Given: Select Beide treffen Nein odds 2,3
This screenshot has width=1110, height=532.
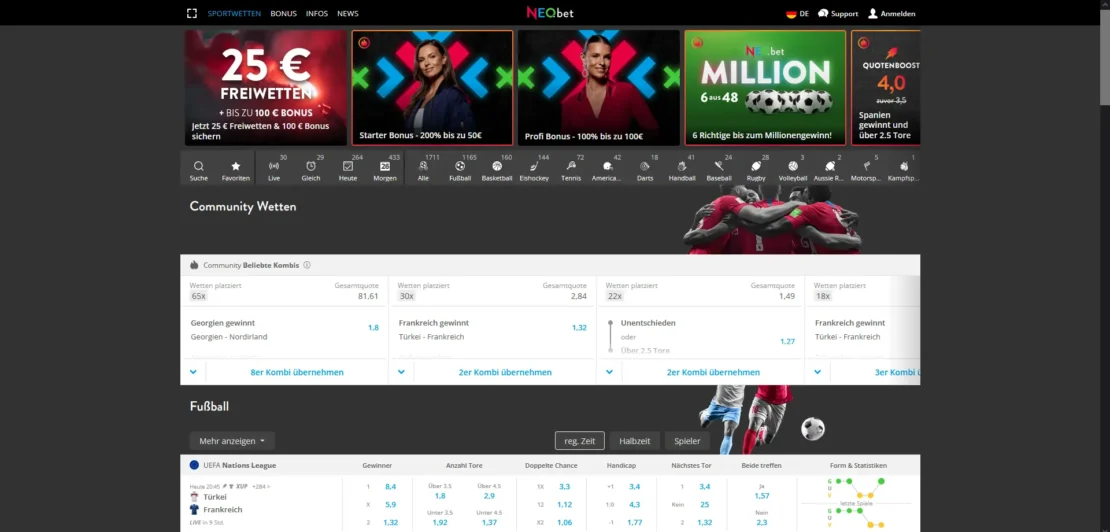Looking at the screenshot, I should pyautogui.click(x=762, y=523).
